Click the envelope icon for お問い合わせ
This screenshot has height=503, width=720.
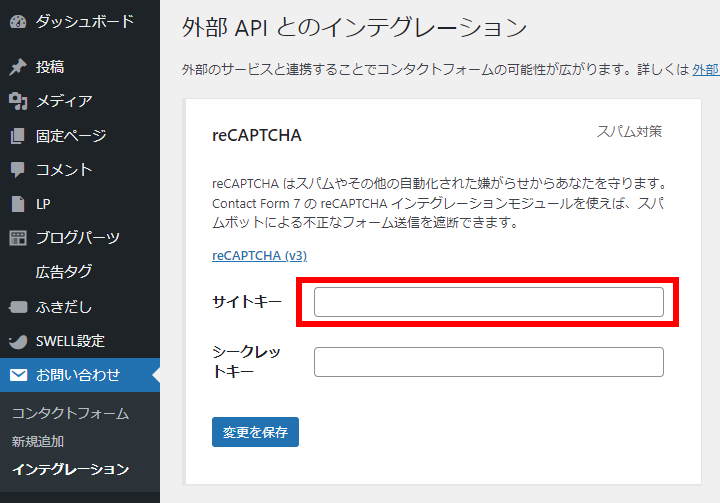(x=18, y=375)
